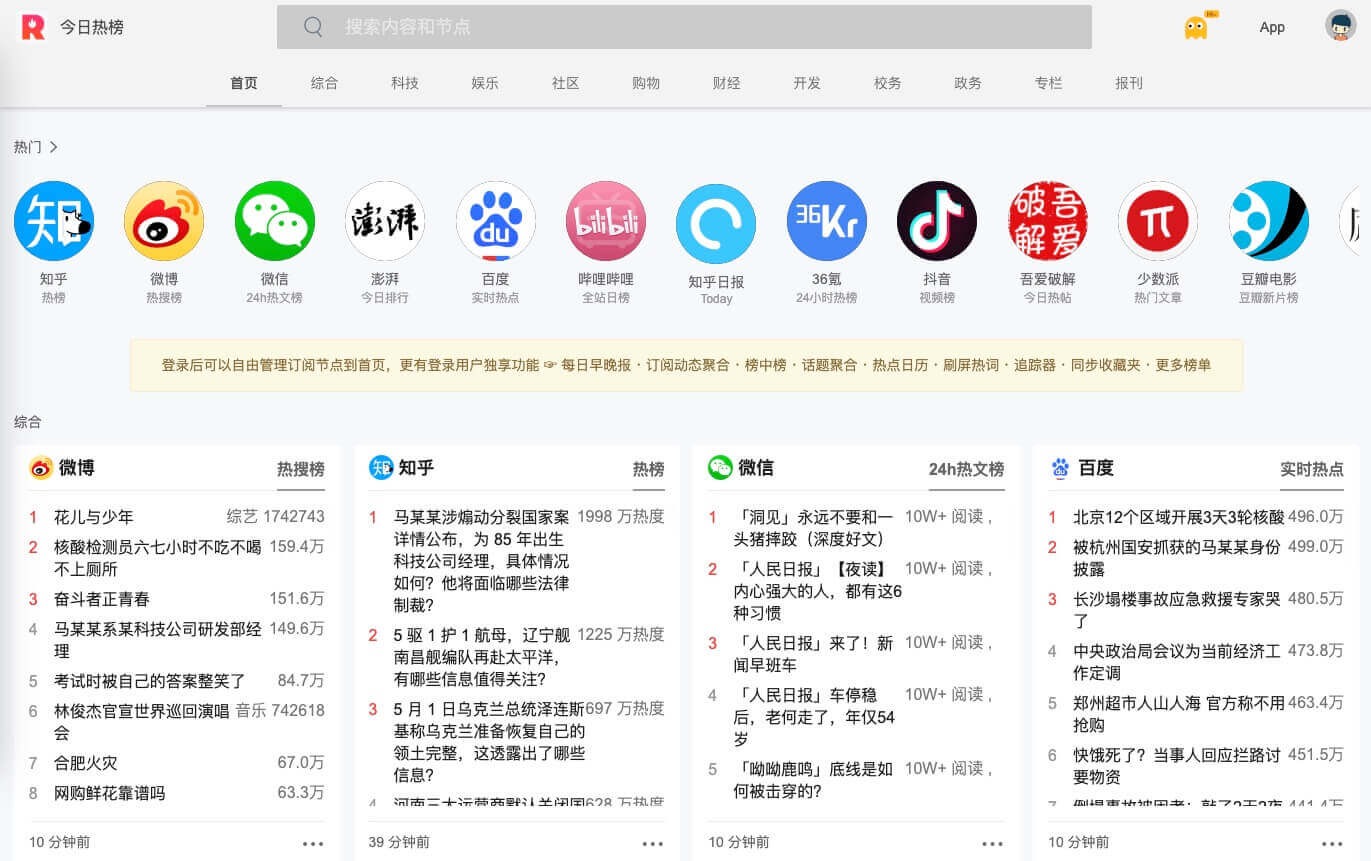Click the 微信 card header logo

720,468
